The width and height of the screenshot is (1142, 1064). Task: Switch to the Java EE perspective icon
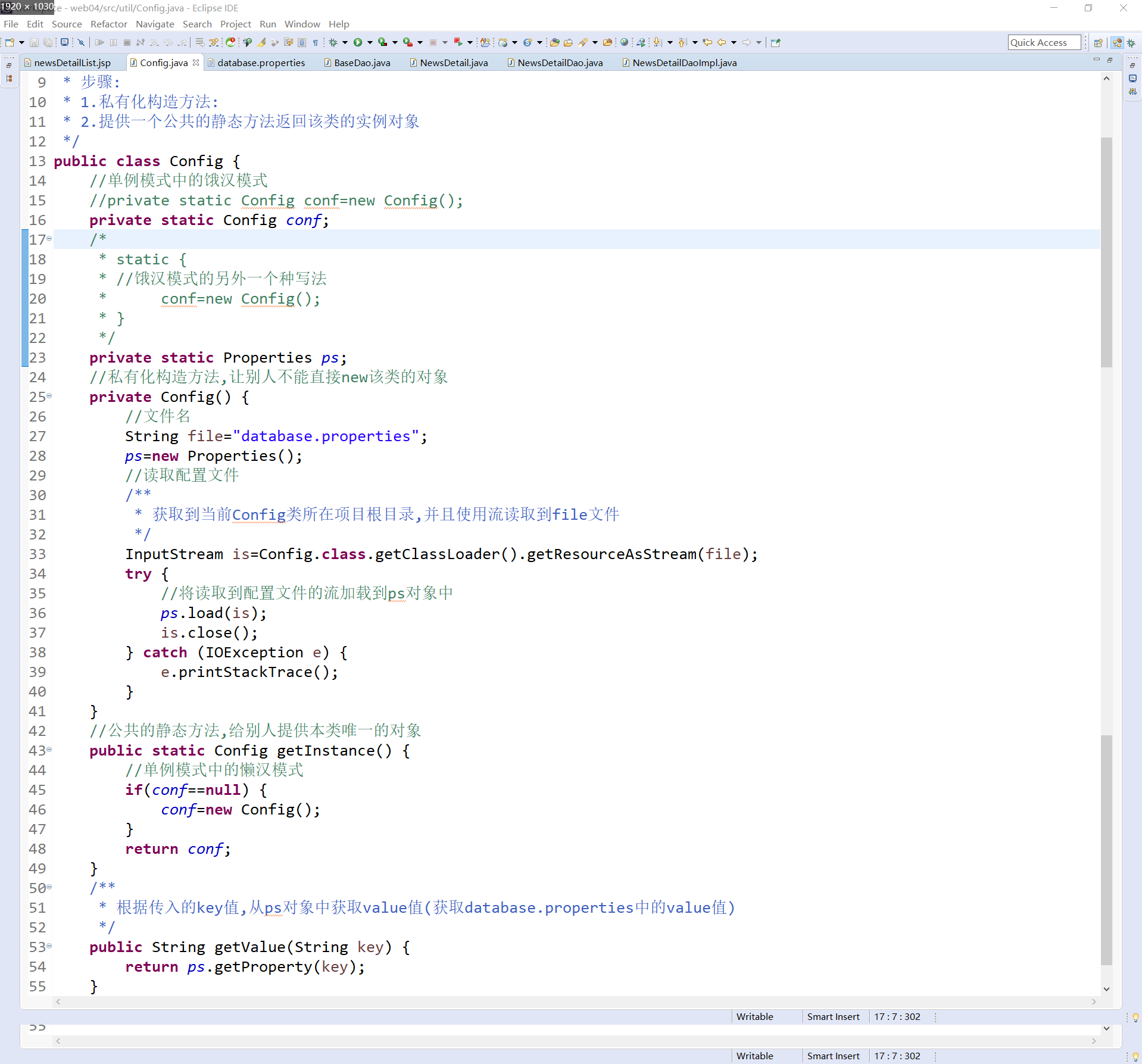[x=1117, y=42]
